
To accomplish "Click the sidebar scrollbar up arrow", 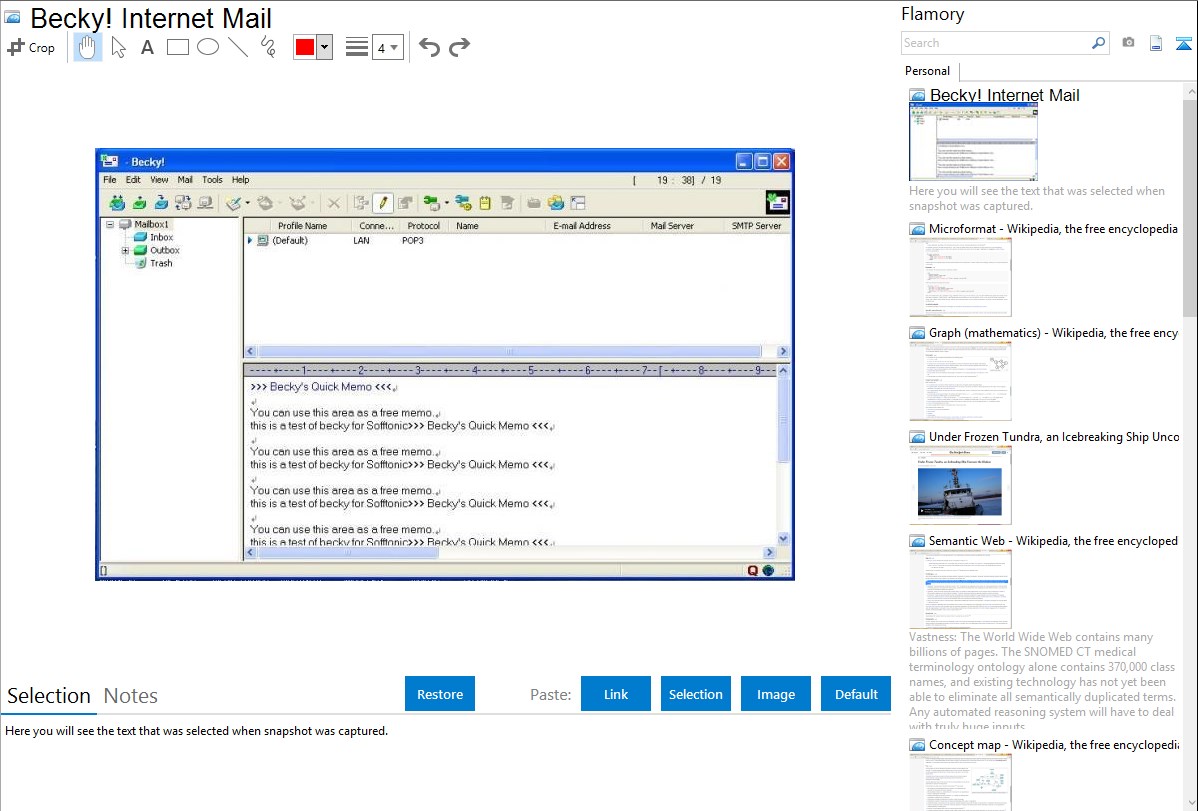I will pyautogui.click(x=1190, y=91).
